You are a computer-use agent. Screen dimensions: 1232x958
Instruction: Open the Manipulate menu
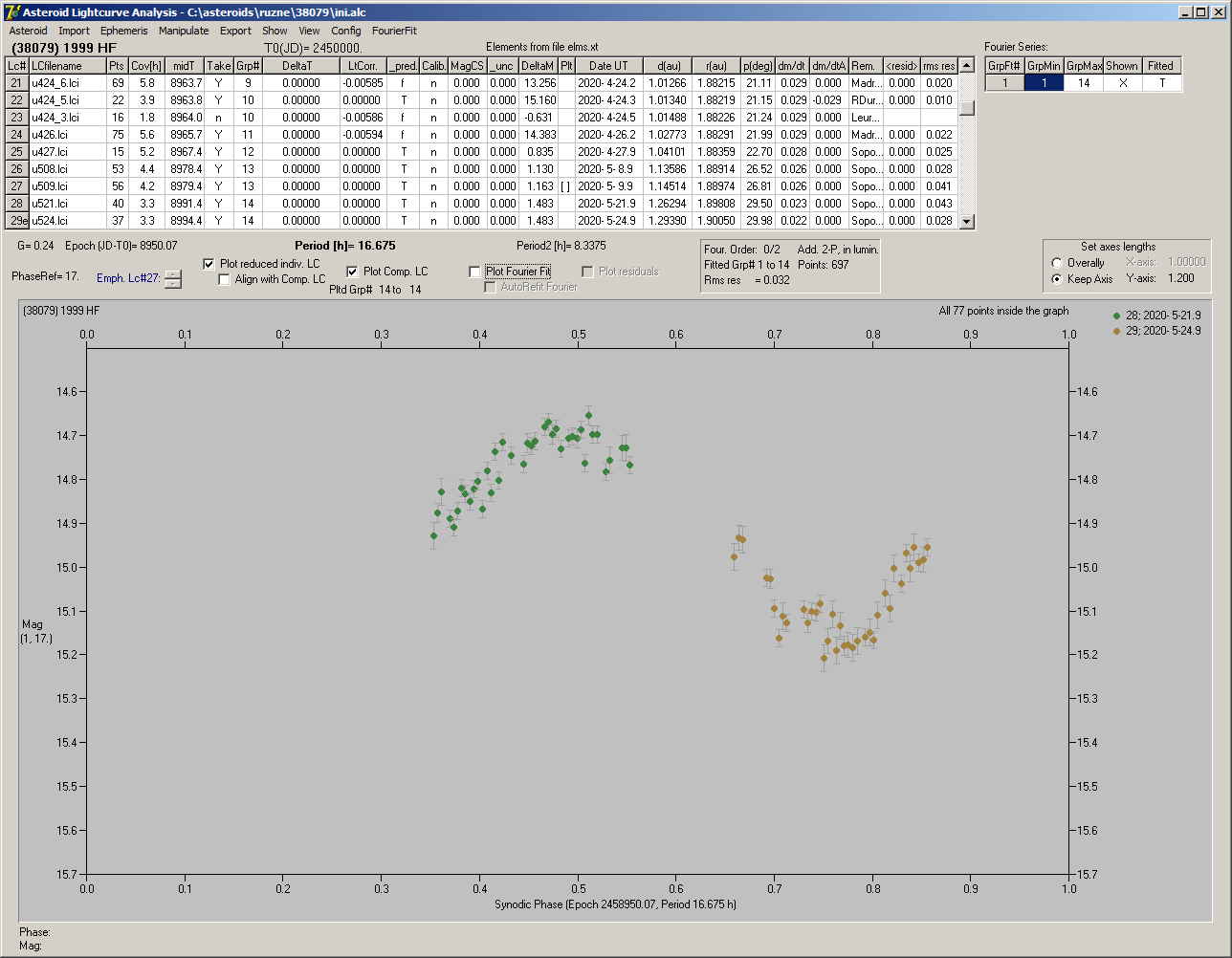184,31
